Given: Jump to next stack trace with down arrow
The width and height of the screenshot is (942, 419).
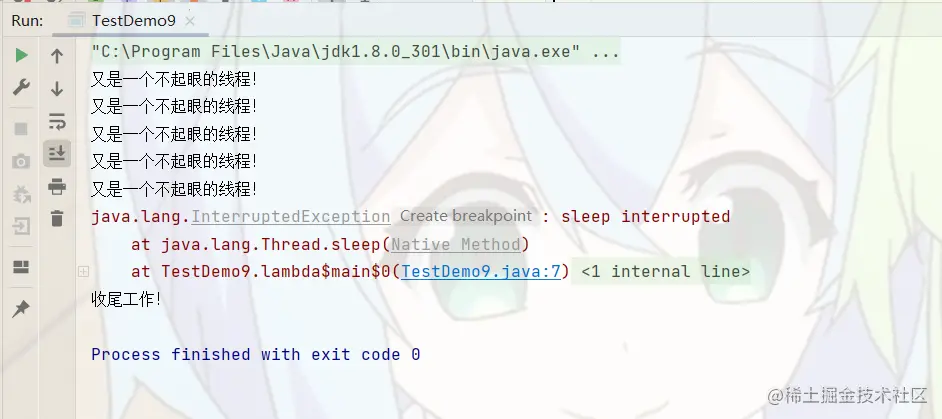Looking at the screenshot, I should (57, 89).
